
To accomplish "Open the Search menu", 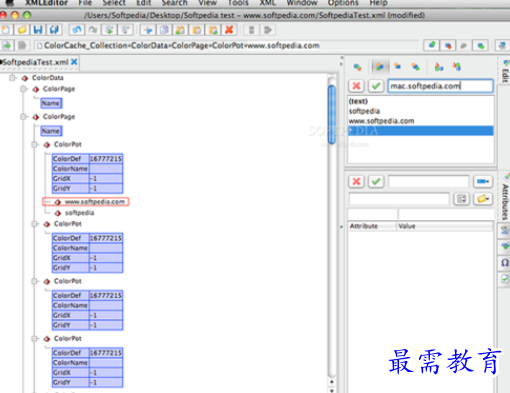I will (x=174, y=3).
